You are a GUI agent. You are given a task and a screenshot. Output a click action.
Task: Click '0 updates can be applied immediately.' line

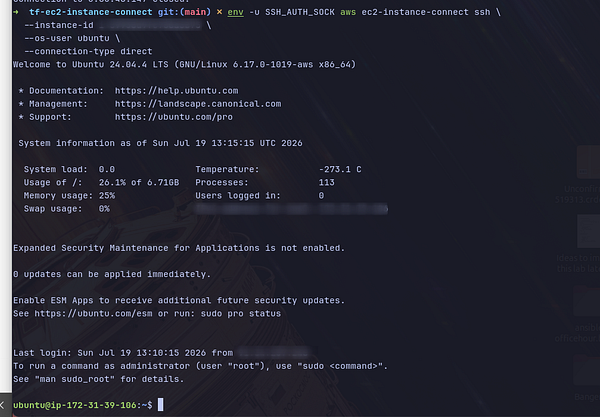tap(112, 275)
